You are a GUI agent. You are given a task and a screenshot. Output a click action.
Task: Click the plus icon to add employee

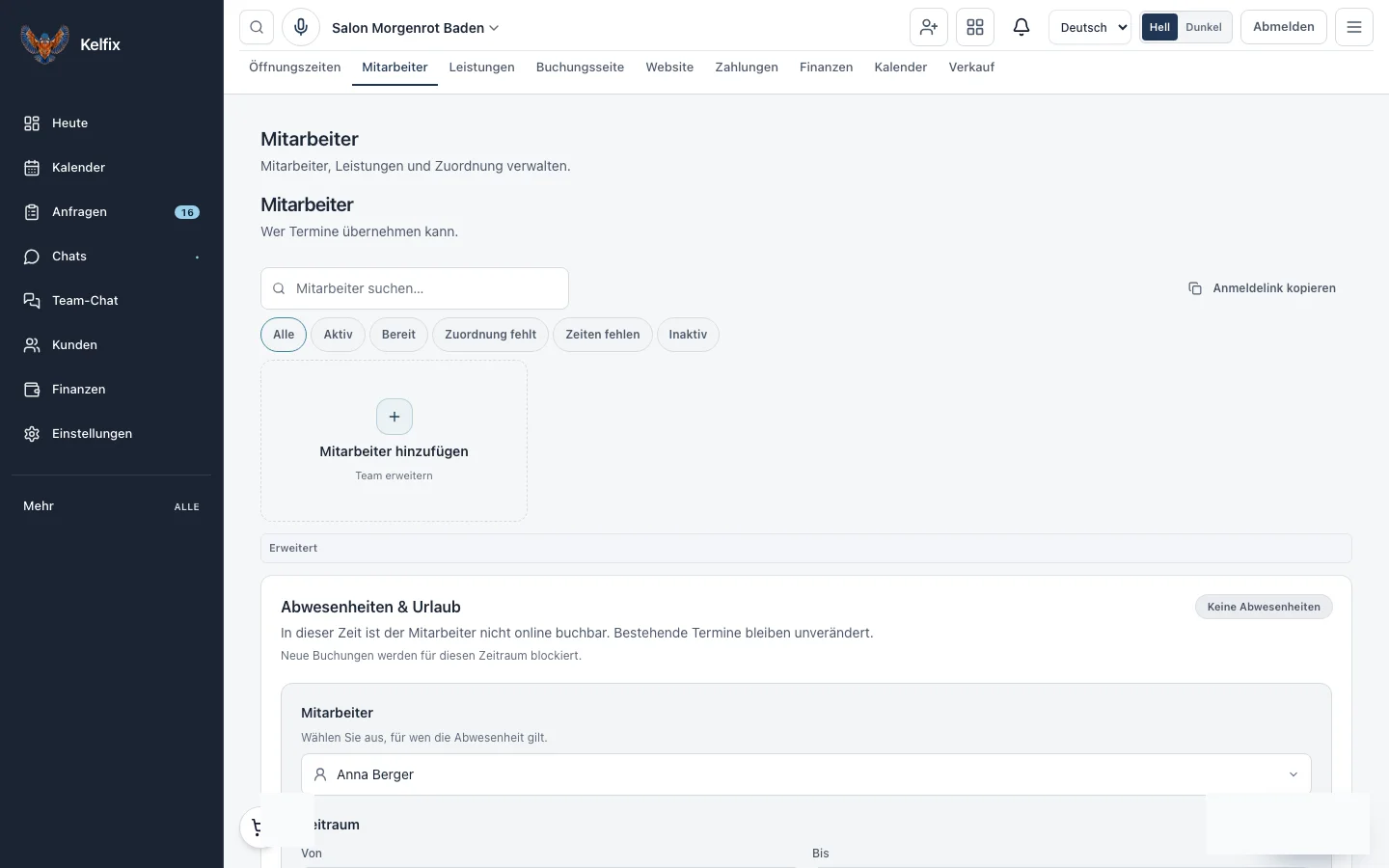point(395,417)
